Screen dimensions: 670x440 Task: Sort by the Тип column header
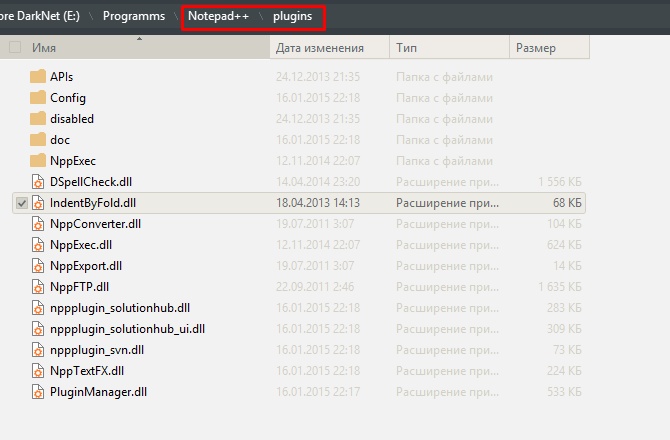(x=450, y=47)
